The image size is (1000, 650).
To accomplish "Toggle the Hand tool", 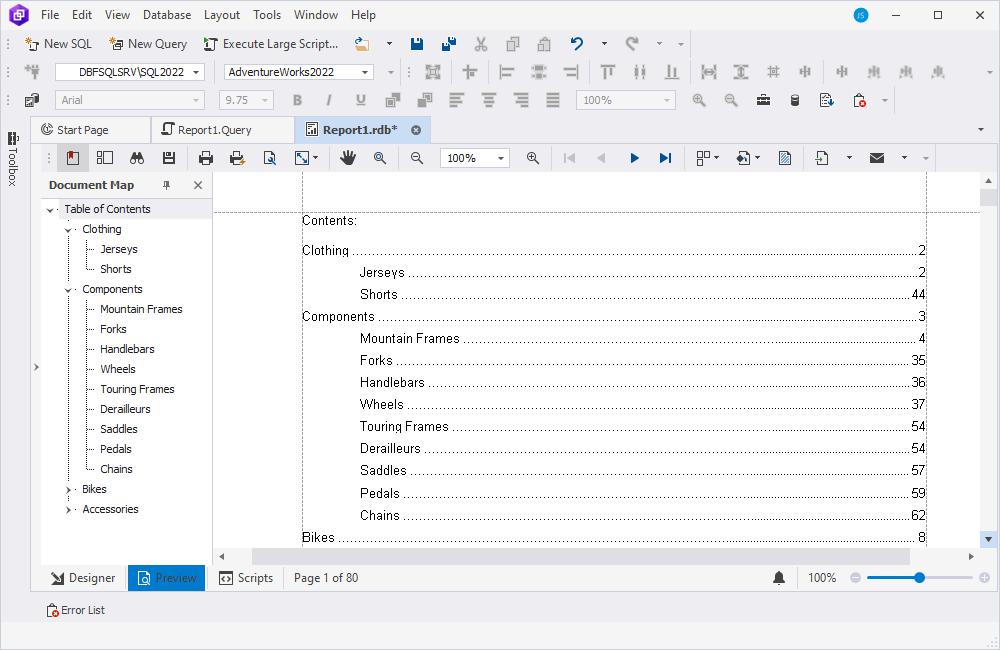I will click(x=348, y=158).
